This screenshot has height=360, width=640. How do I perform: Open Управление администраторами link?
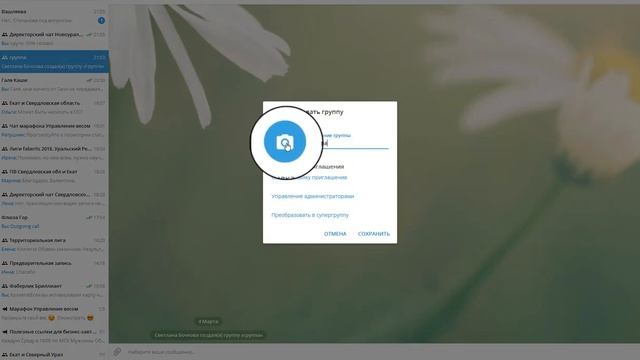[x=313, y=196]
